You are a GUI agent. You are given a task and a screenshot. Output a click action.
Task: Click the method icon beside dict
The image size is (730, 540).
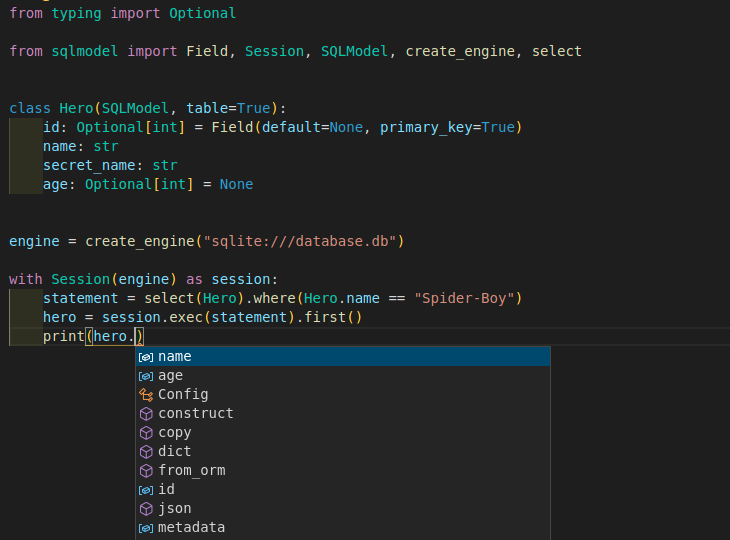pos(146,452)
